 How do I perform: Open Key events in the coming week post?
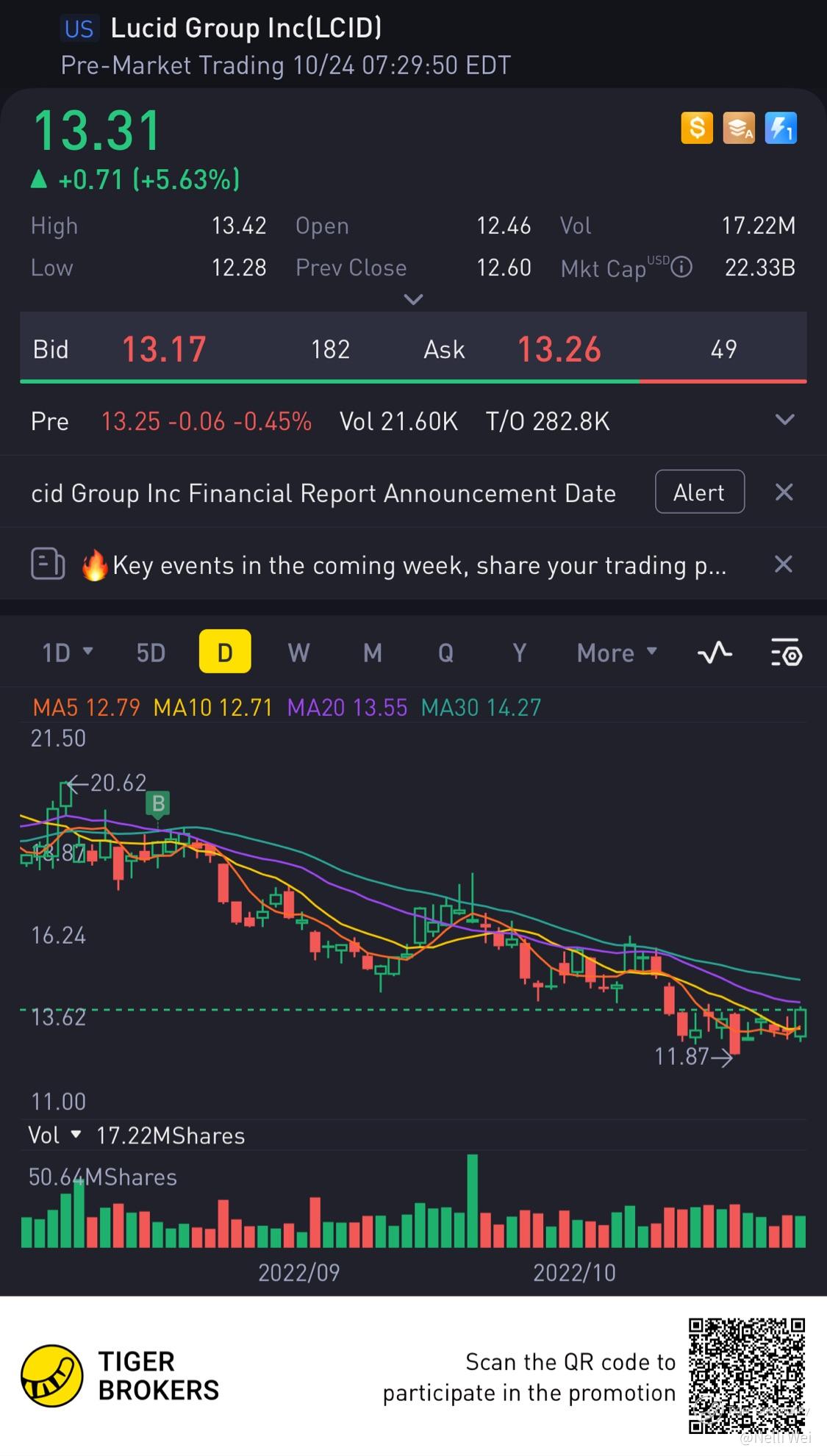(x=419, y=565)
